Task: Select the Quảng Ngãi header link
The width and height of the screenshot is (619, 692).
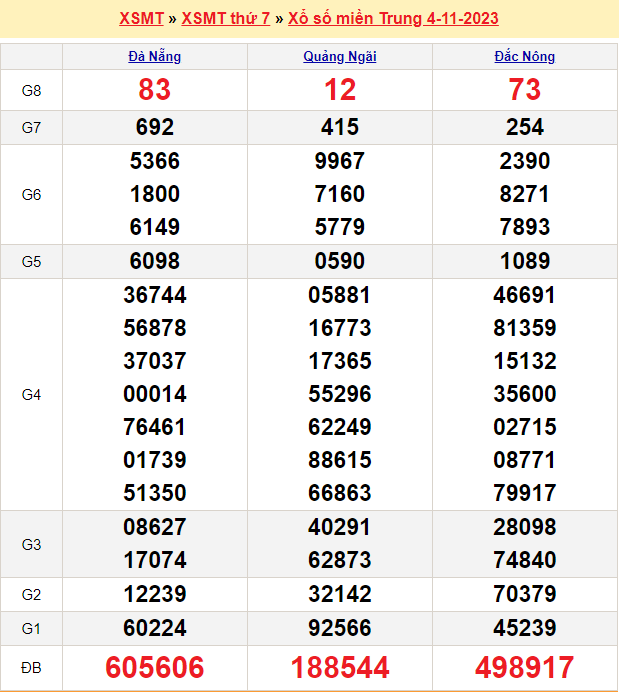Action: pyautogui.click(x=340, y=57)
